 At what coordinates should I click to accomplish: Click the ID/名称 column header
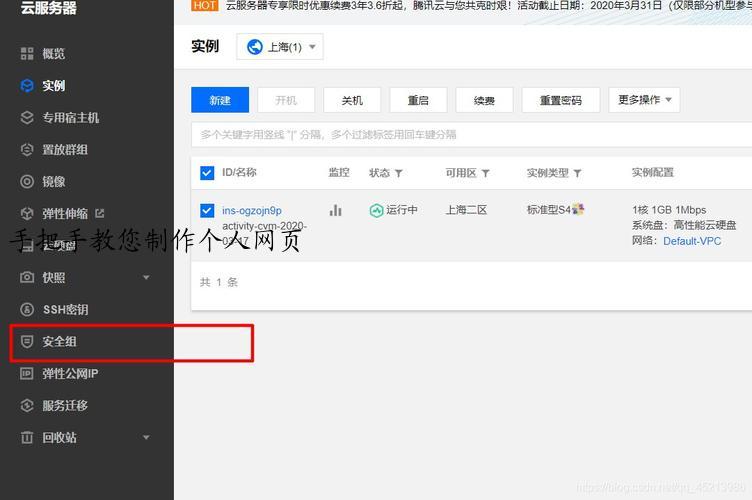[239, 173]
